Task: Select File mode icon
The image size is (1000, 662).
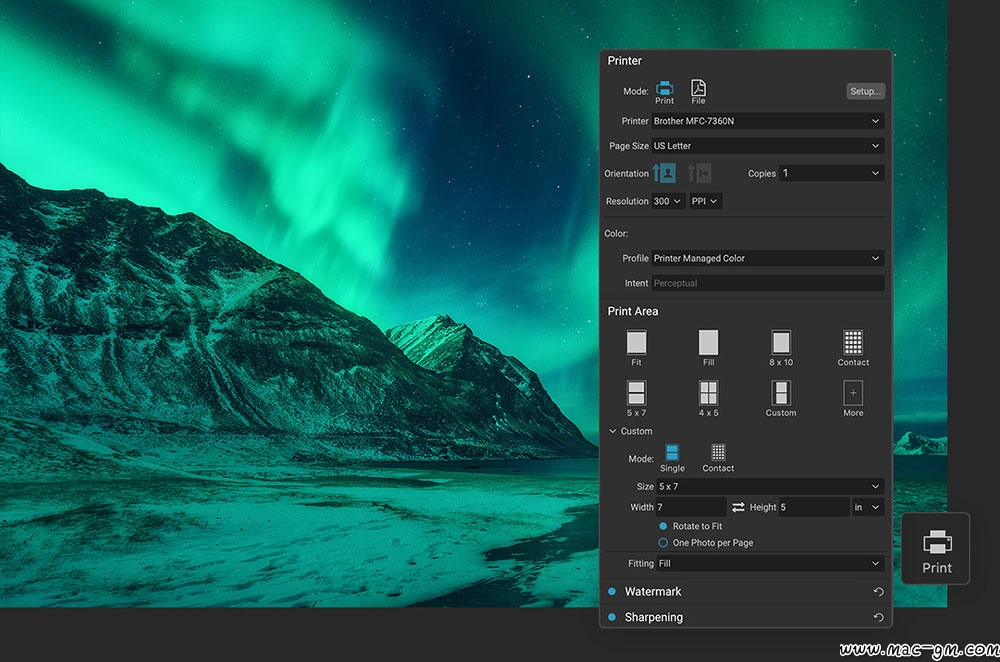Action: click(x=698, y=92)
